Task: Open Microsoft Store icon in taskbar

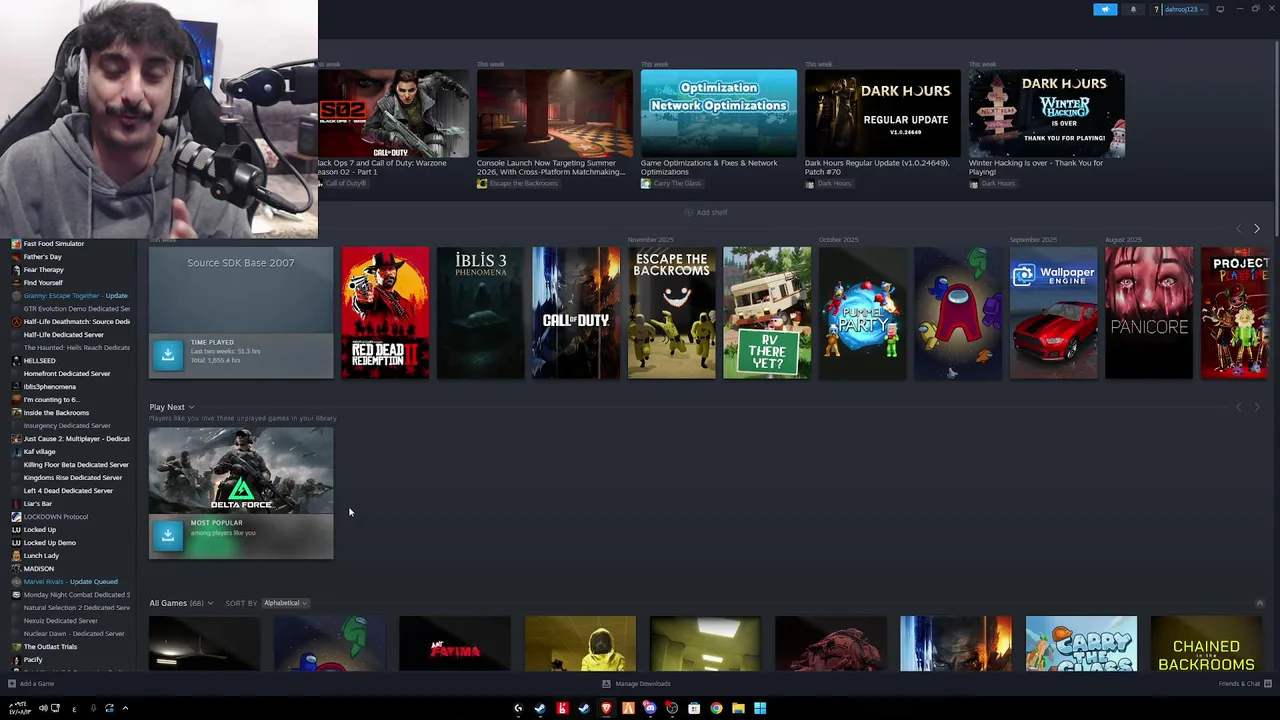Action: point(694,708)
